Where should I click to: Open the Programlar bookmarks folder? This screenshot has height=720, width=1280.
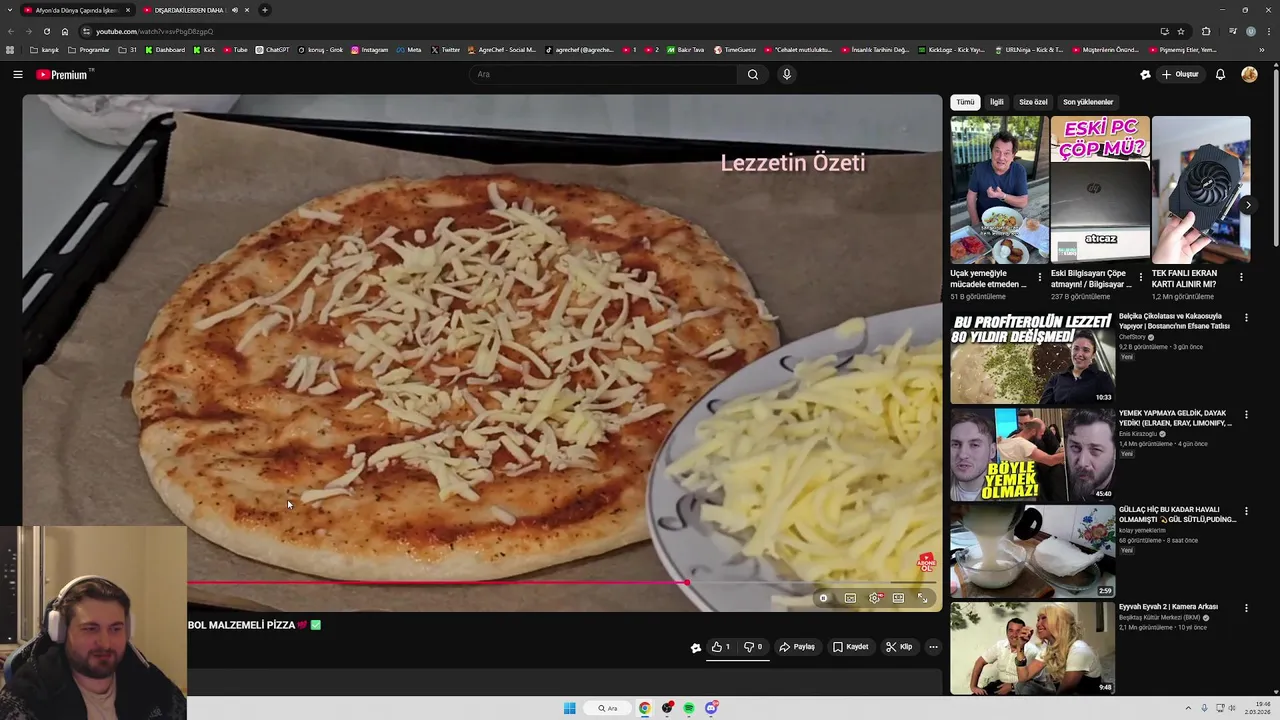tap(88, 49)
